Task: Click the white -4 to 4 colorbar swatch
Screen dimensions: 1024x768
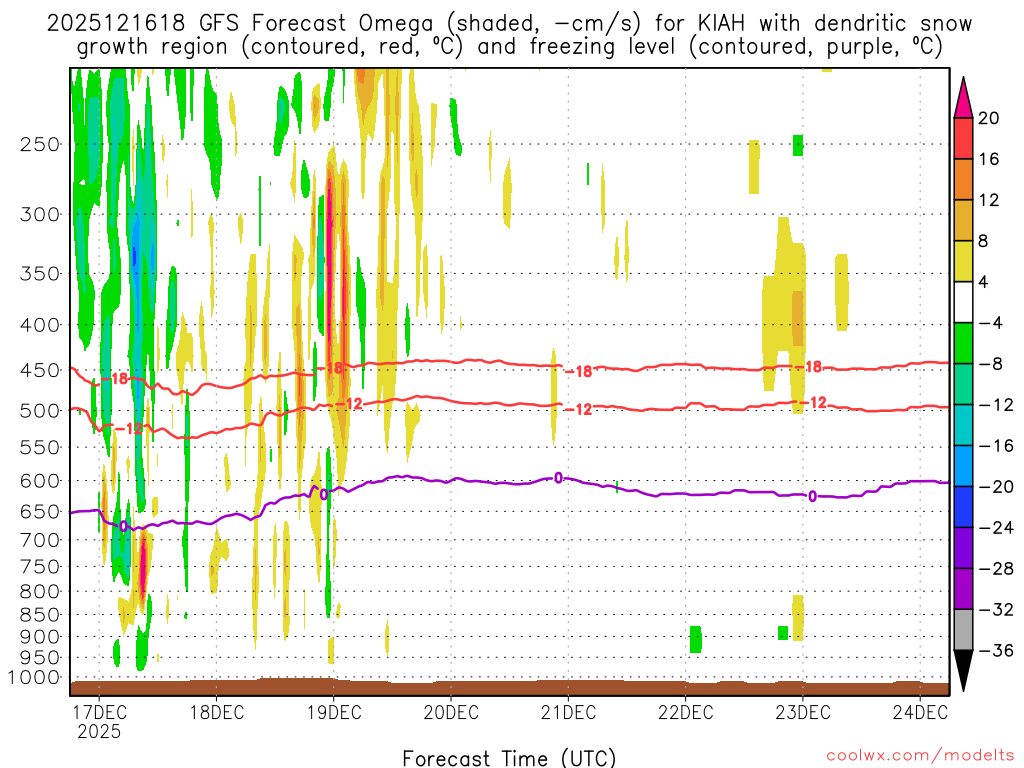Action: (x=963, y=302)
